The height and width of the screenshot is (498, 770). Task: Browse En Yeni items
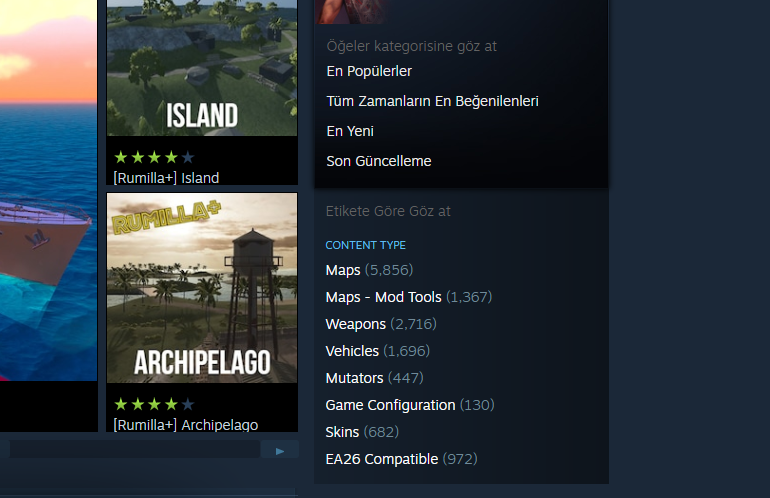(x=350, y=131)
